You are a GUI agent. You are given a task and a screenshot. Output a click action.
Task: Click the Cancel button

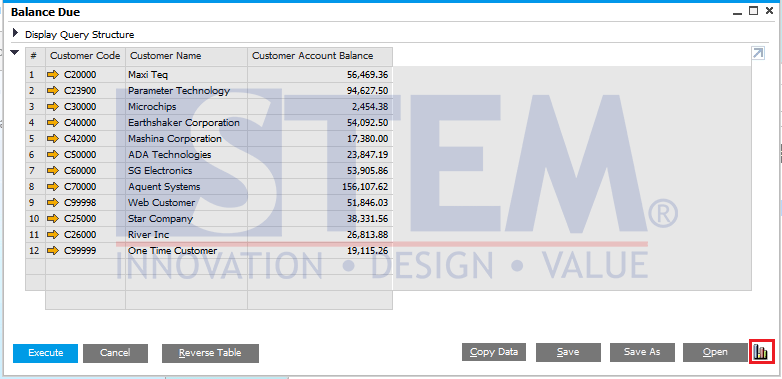(115, 353)
